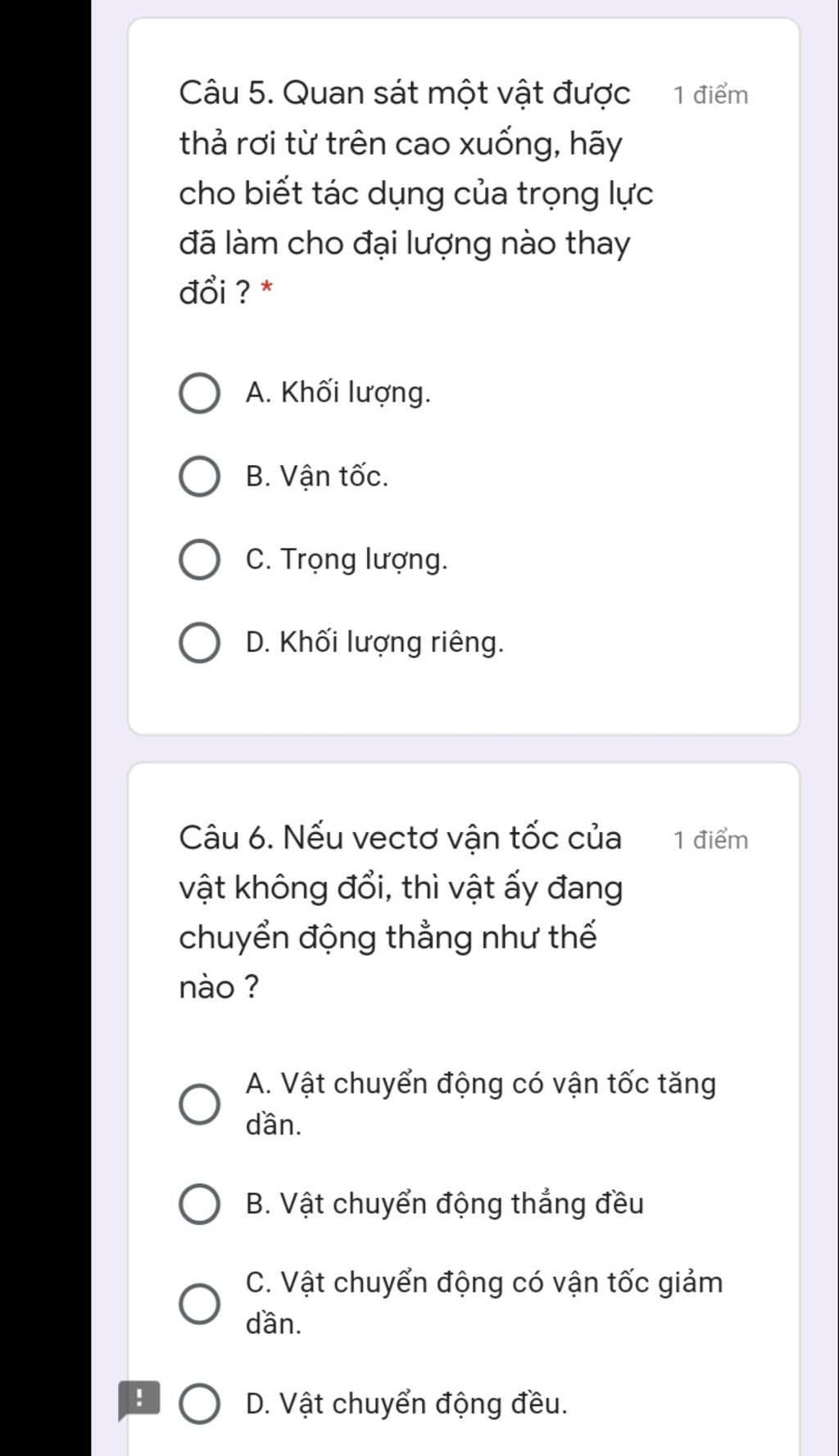Click the label 'B. Vật chuyển động thẳng đều'
The width and height of the screenshot is (839, 1456).
444,1204
